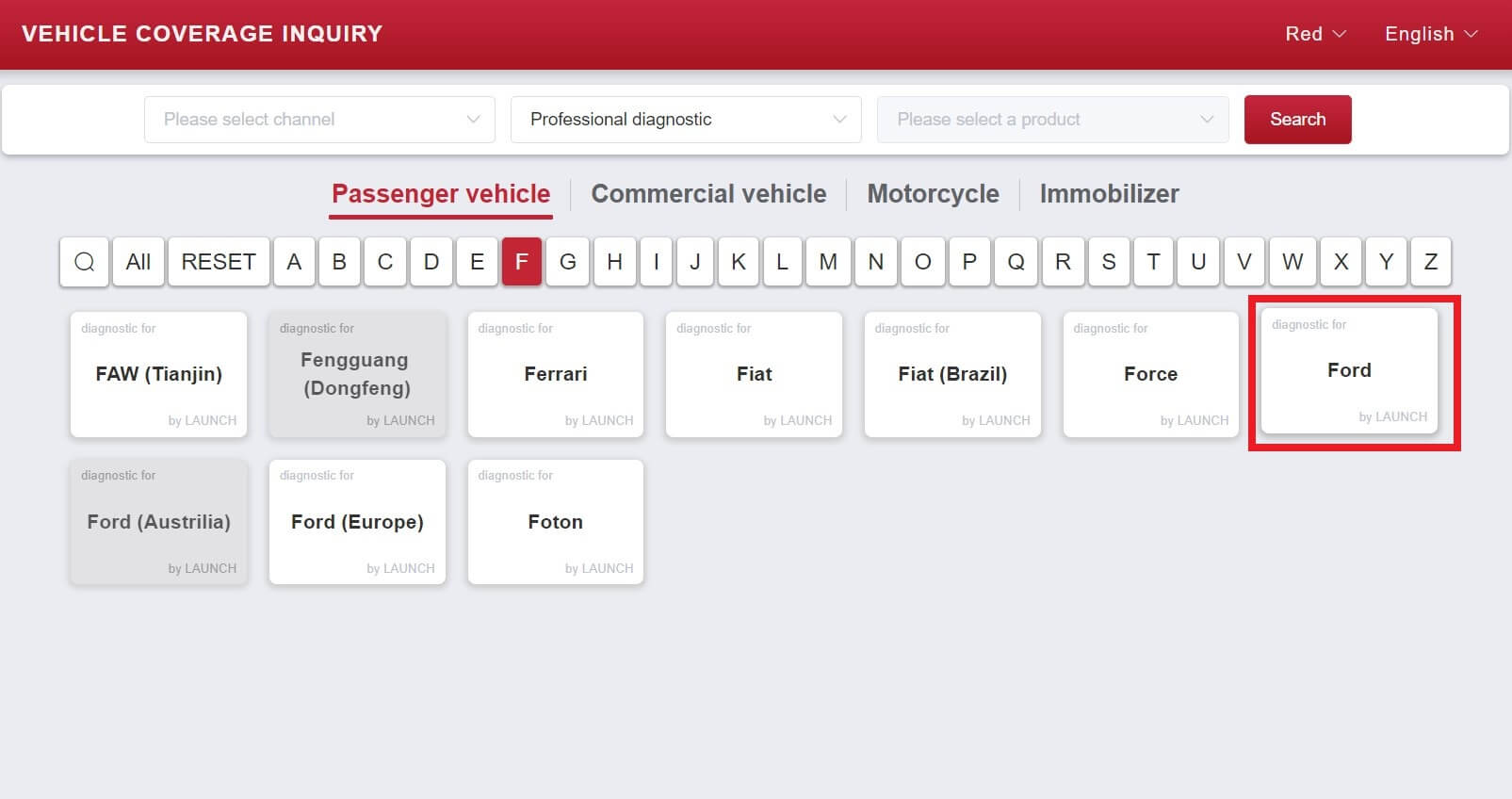Screen dimensions: 1512x799
Task: Open the Ferrari diagnostic card
Action: [x=556, y=375]
